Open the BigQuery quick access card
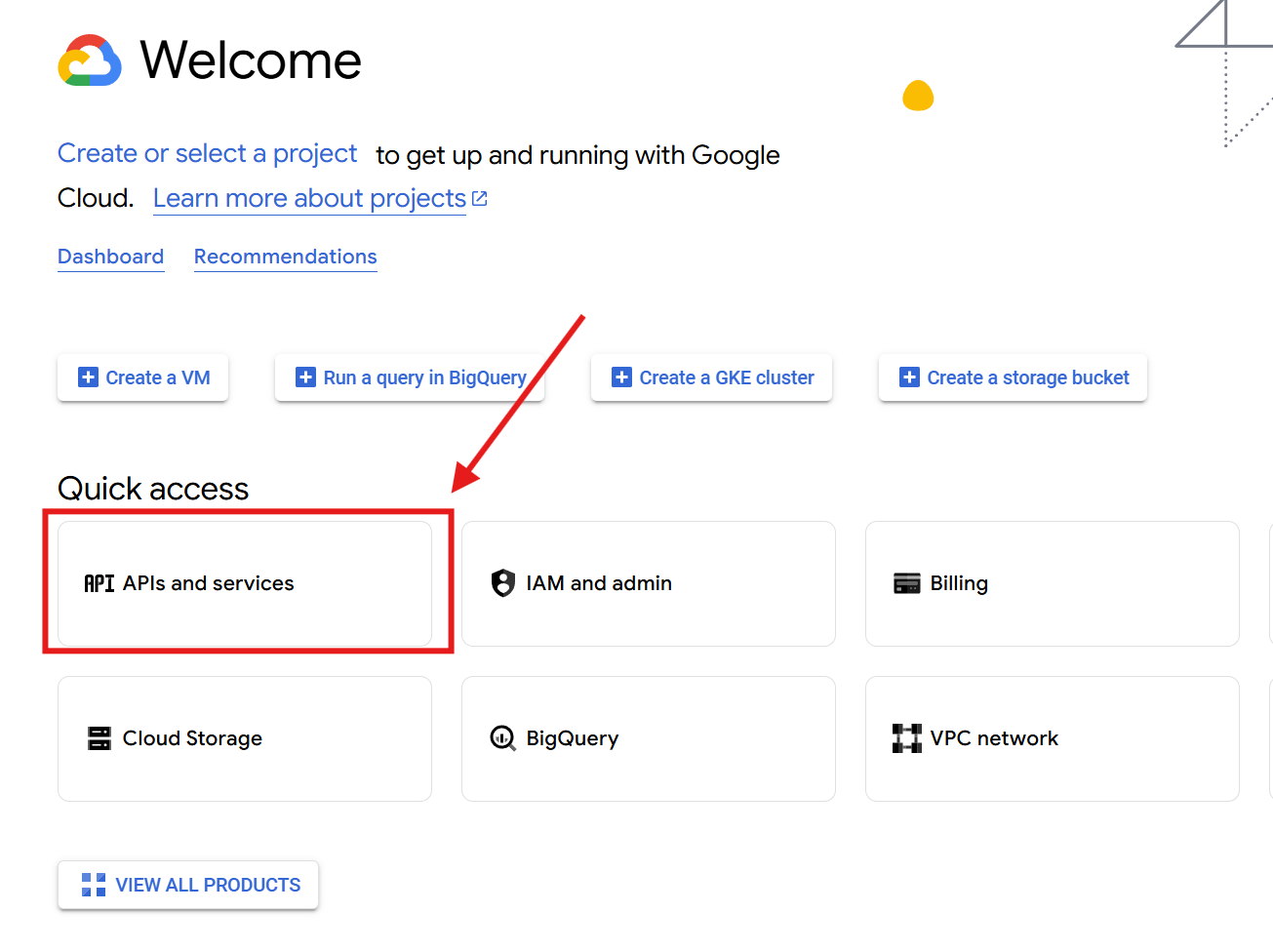 [x=649, y=738]
